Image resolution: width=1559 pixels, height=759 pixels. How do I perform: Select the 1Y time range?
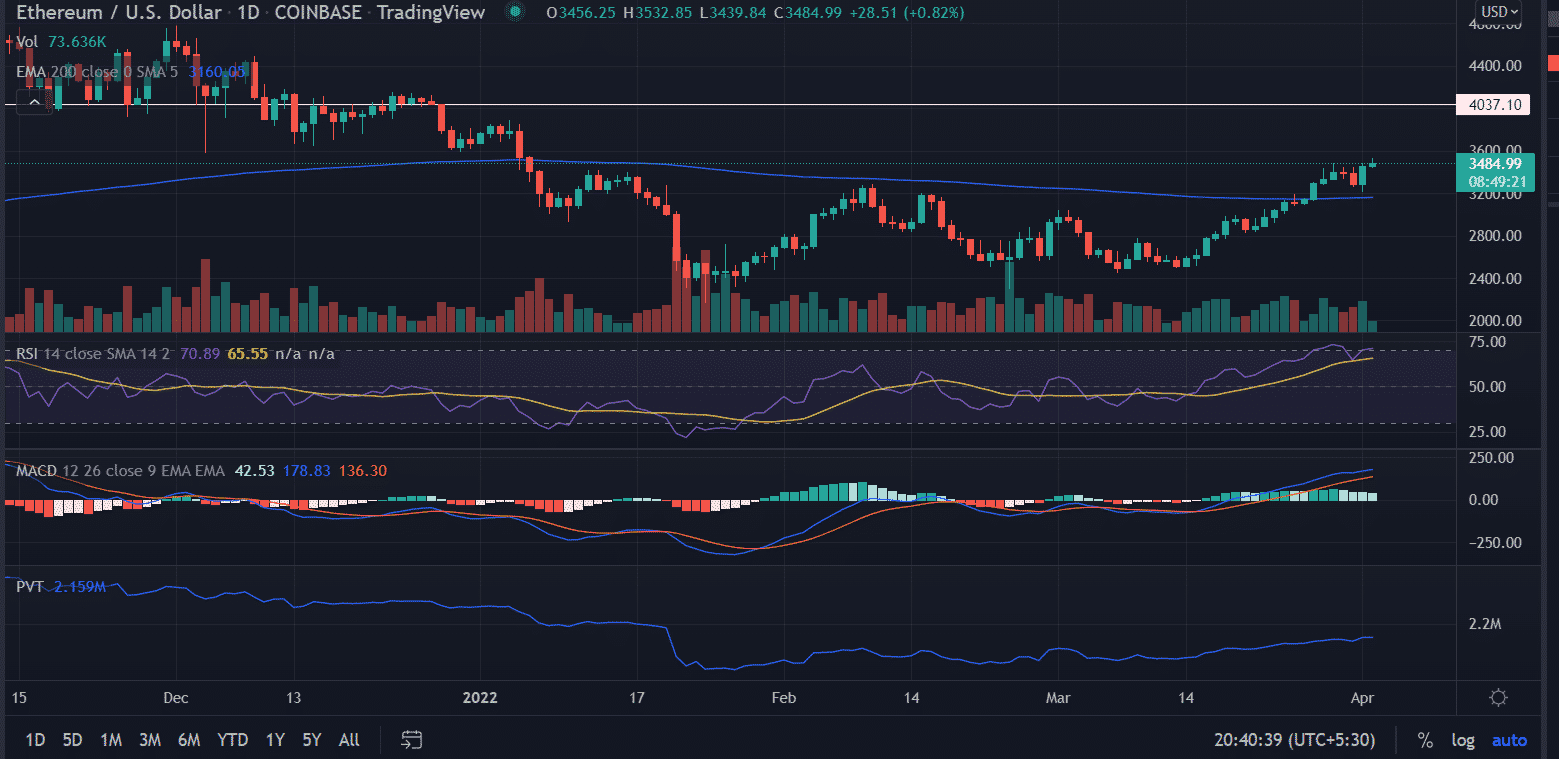(275, 740)
